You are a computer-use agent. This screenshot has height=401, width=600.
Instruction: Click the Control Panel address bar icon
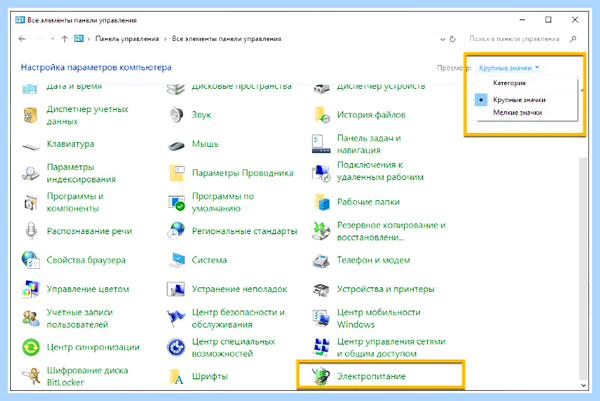coord(79,39)
